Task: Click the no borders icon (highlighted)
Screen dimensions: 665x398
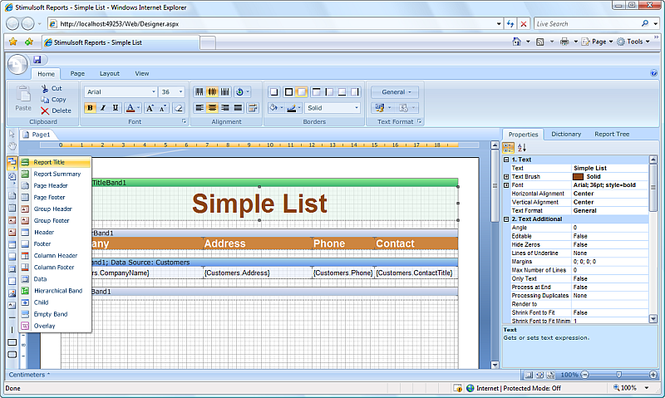Action: [x=301, y=92]
